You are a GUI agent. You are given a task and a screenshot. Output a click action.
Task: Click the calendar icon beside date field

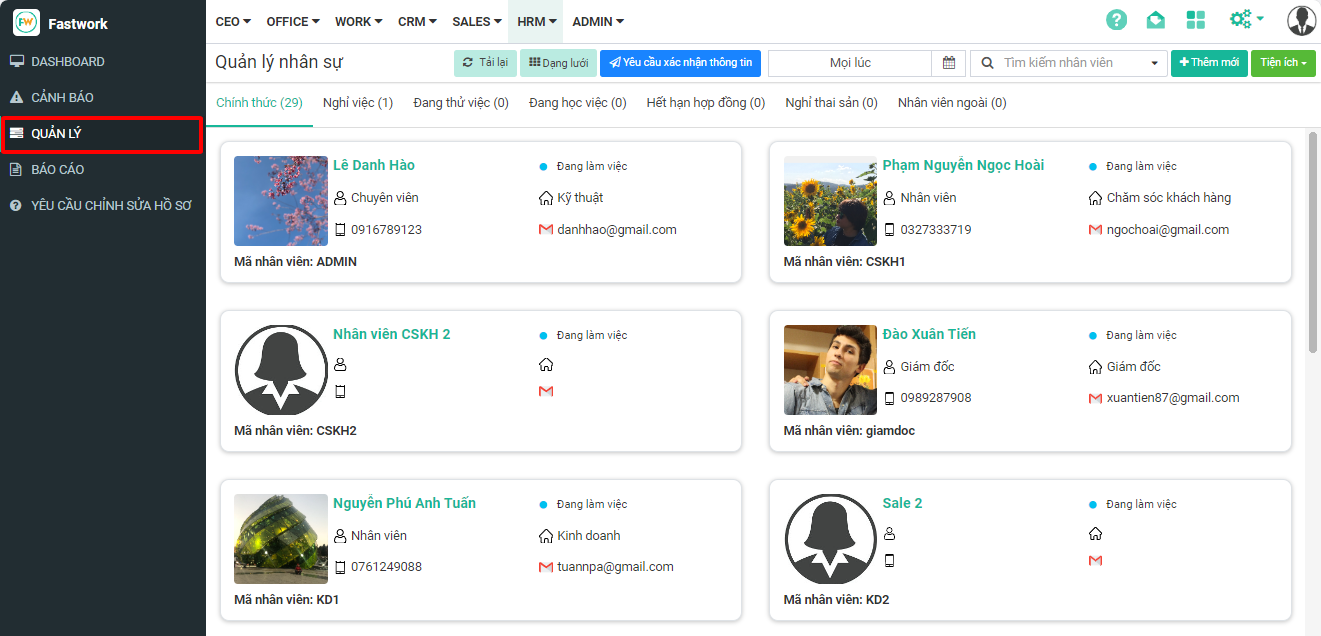coord(948,63)
